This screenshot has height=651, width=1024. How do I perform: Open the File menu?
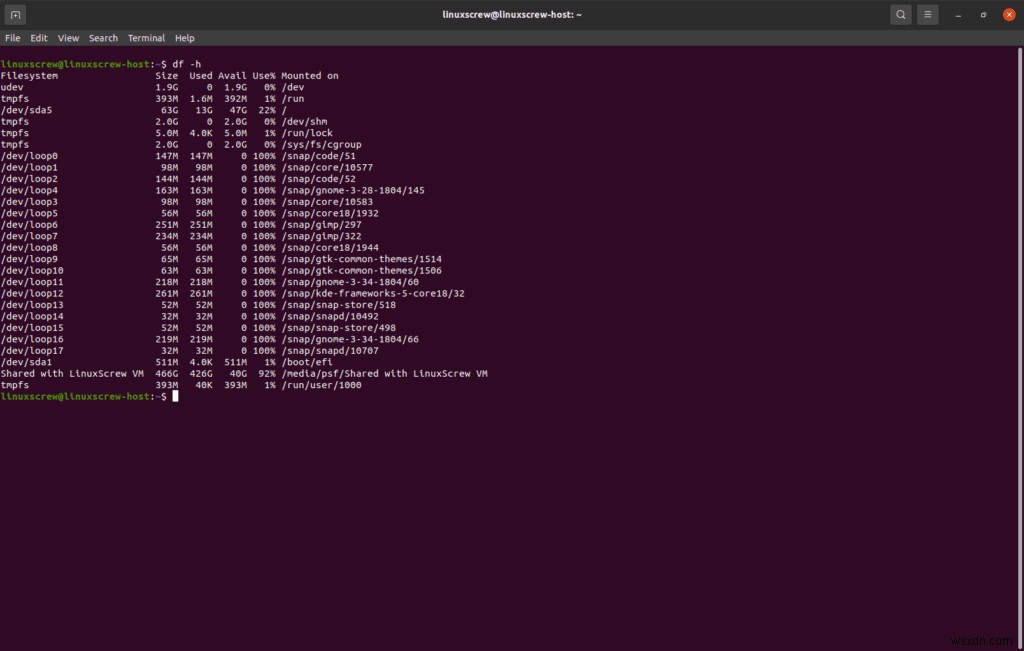point(12,37)
